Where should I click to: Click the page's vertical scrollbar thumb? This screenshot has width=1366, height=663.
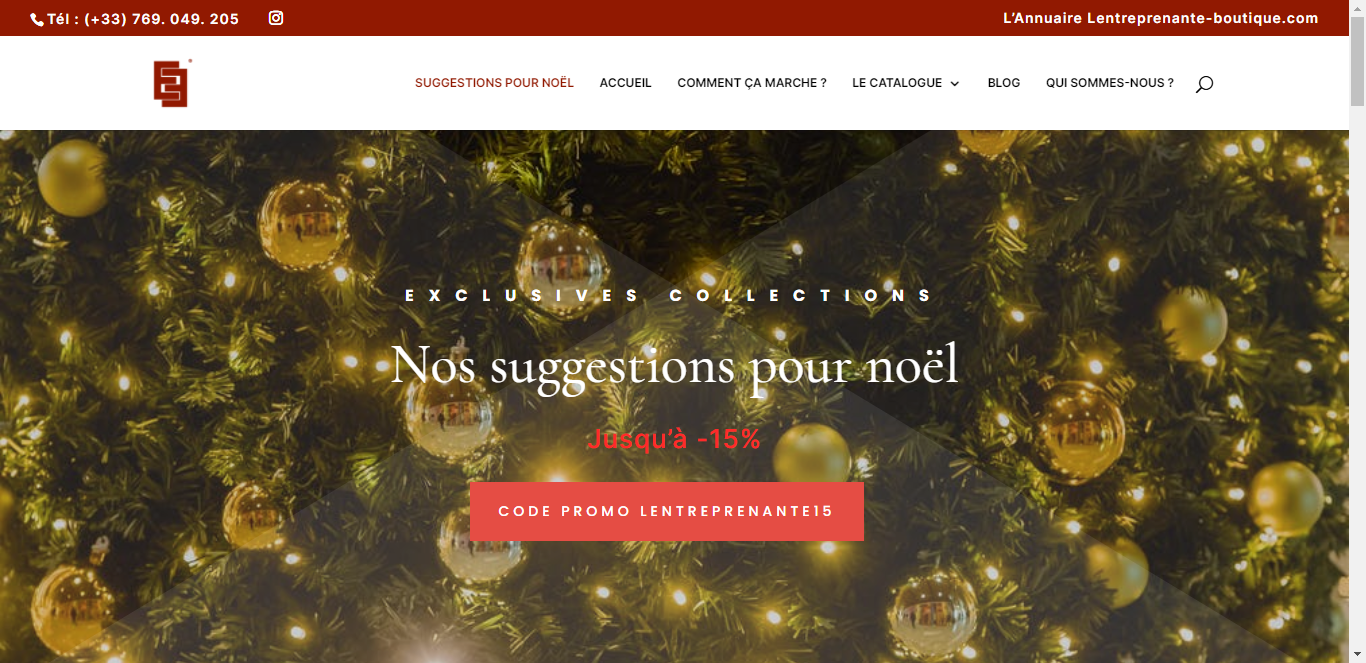click(x=1357, y=60)
